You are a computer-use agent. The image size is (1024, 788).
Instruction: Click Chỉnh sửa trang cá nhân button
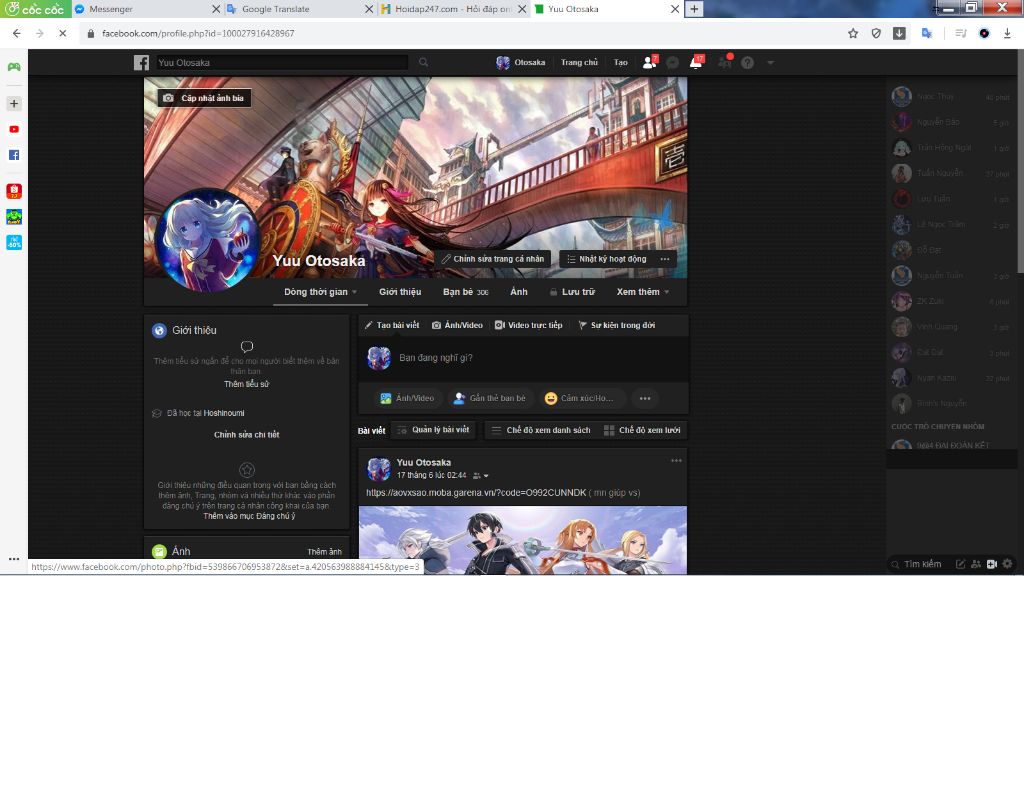[492, 259]
